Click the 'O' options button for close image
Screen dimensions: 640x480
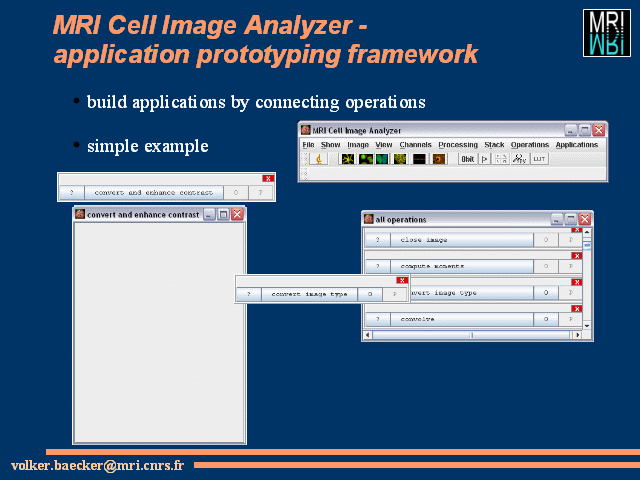[546, 240]
